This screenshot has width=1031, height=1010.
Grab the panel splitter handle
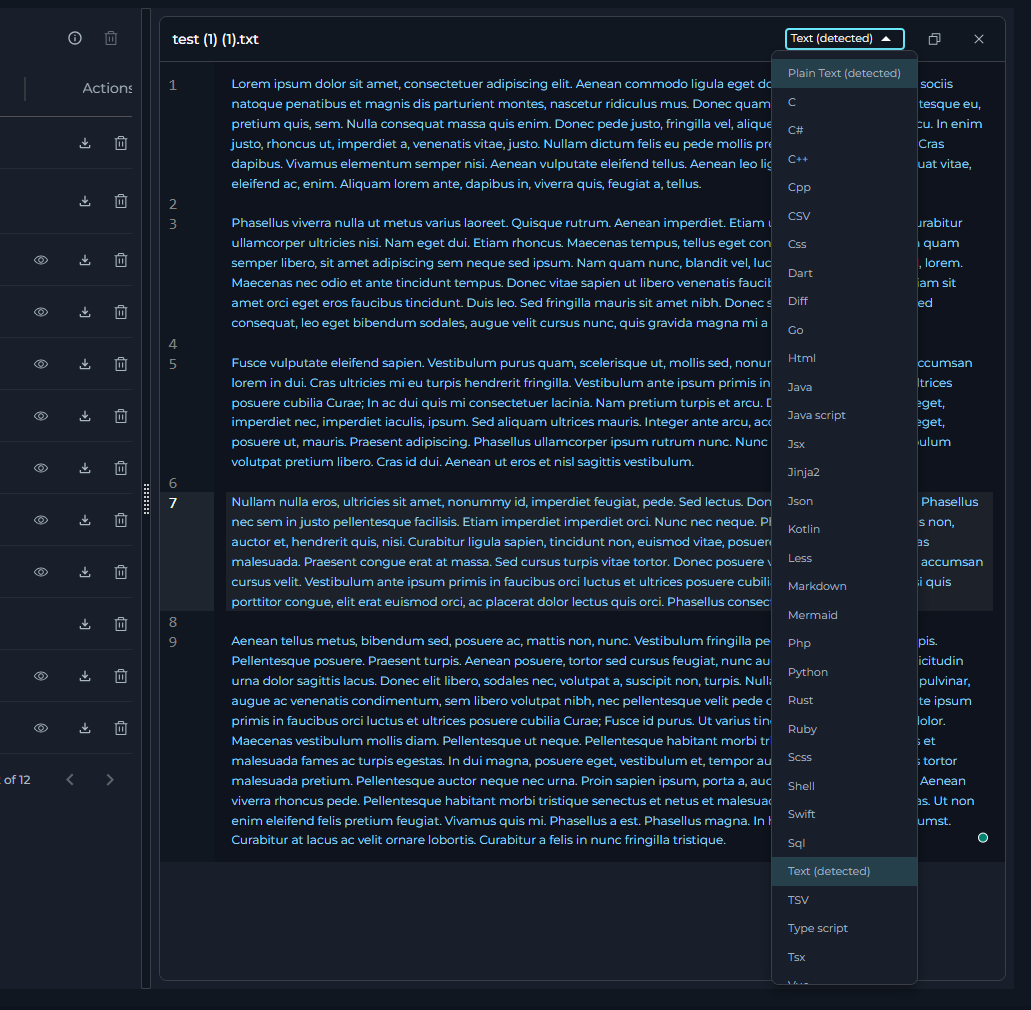pos(146,498)
